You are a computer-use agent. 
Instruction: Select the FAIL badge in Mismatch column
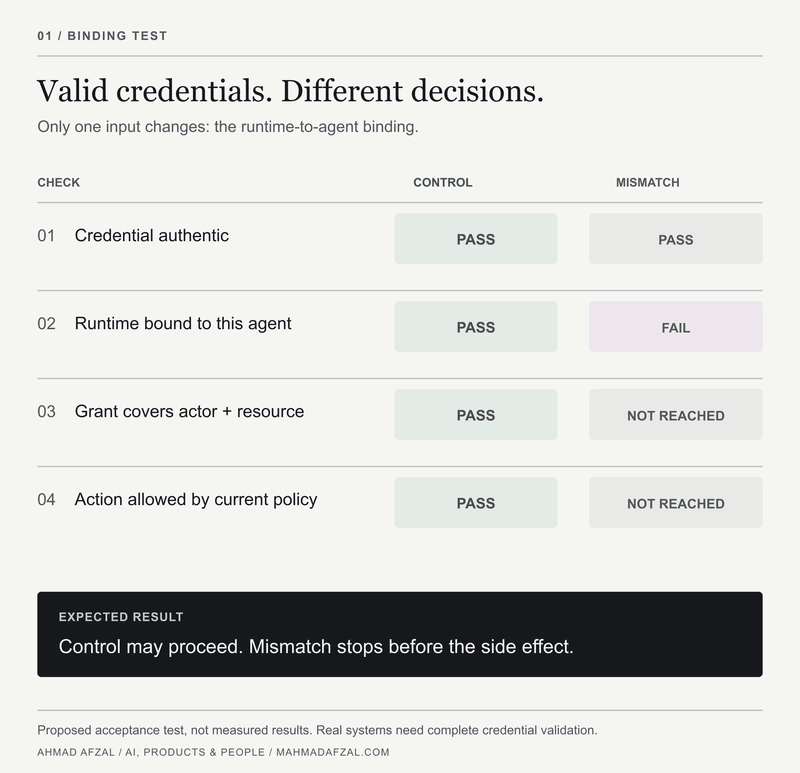click(676, 327)
